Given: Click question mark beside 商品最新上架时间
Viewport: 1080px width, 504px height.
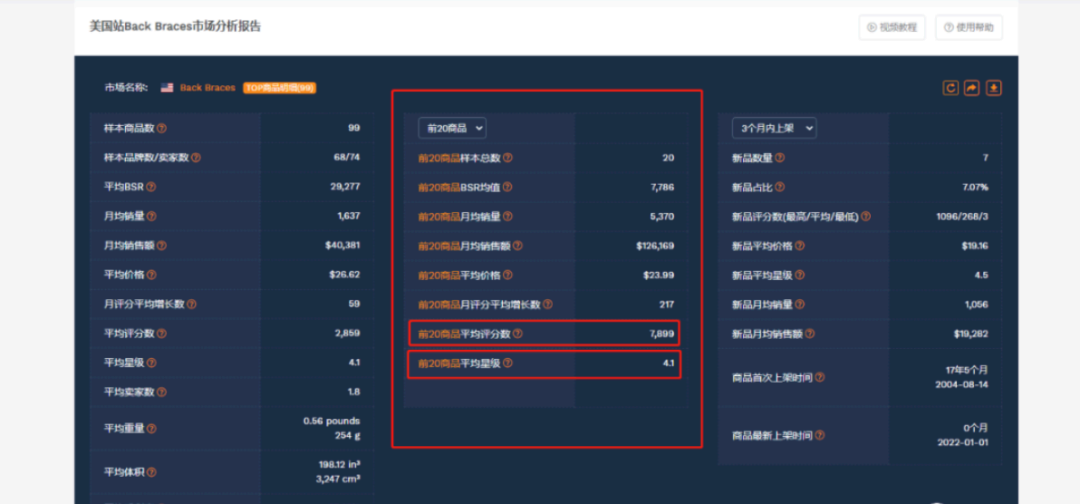Looking at the screenshot, I should pos(820,436).
